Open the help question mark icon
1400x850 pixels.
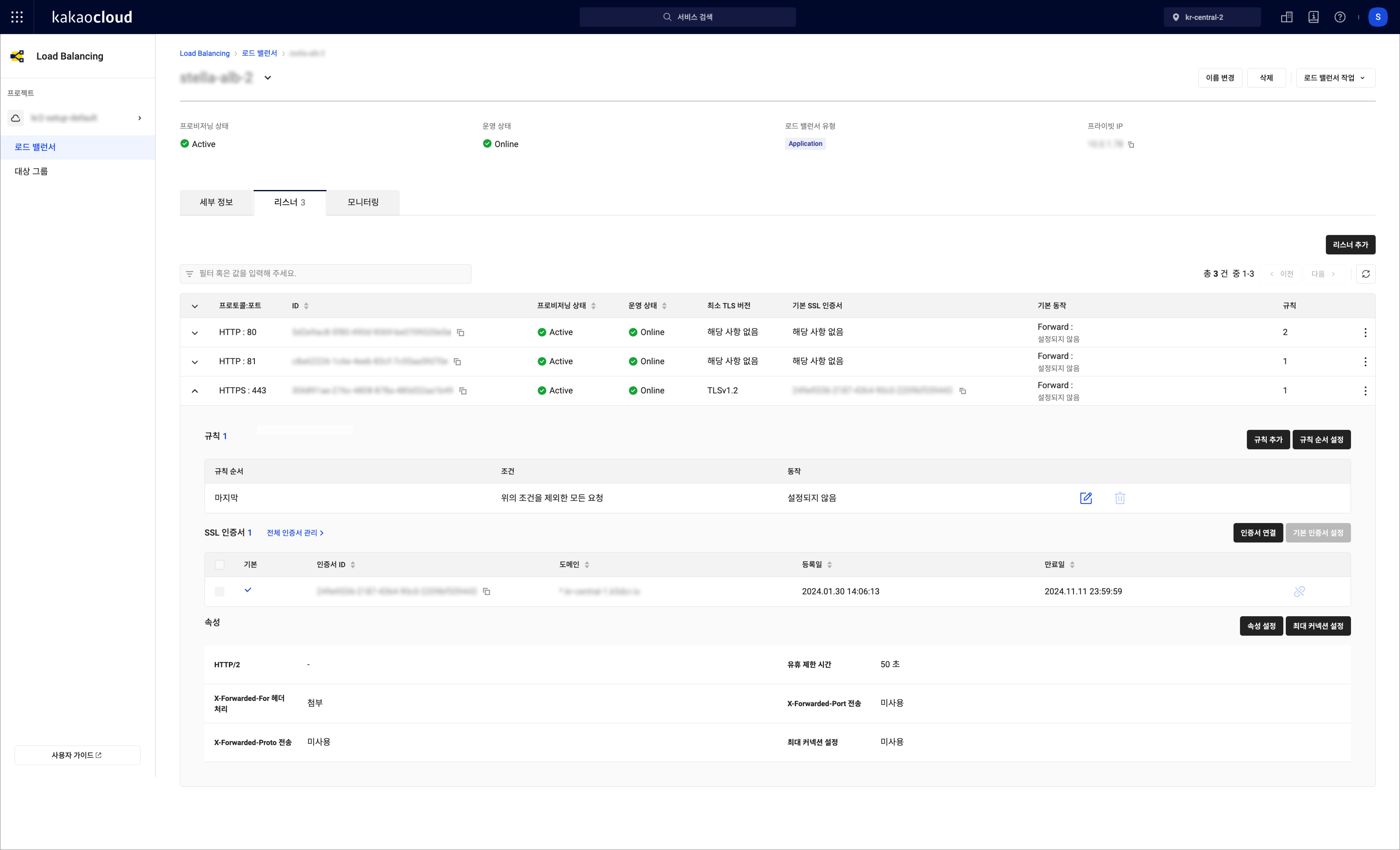tap(1340, 17)
